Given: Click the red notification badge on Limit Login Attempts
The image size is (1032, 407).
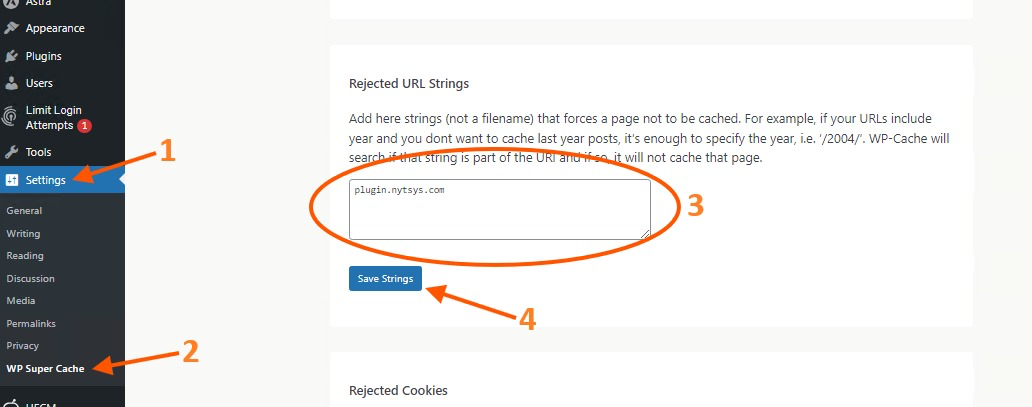Looking at the screenshot, I should (84, 125).
